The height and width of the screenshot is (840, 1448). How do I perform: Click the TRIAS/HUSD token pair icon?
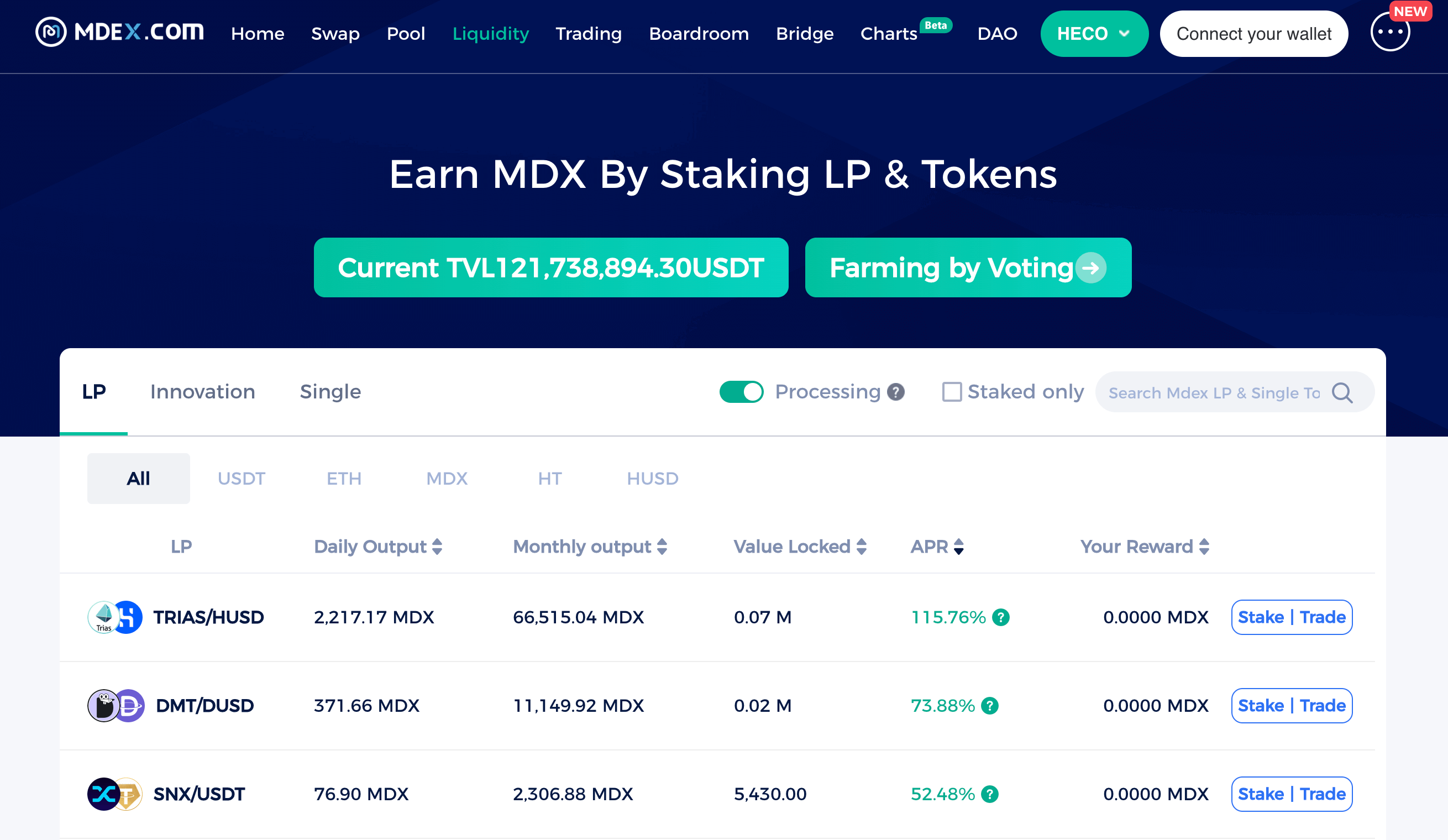click(115, 617)
